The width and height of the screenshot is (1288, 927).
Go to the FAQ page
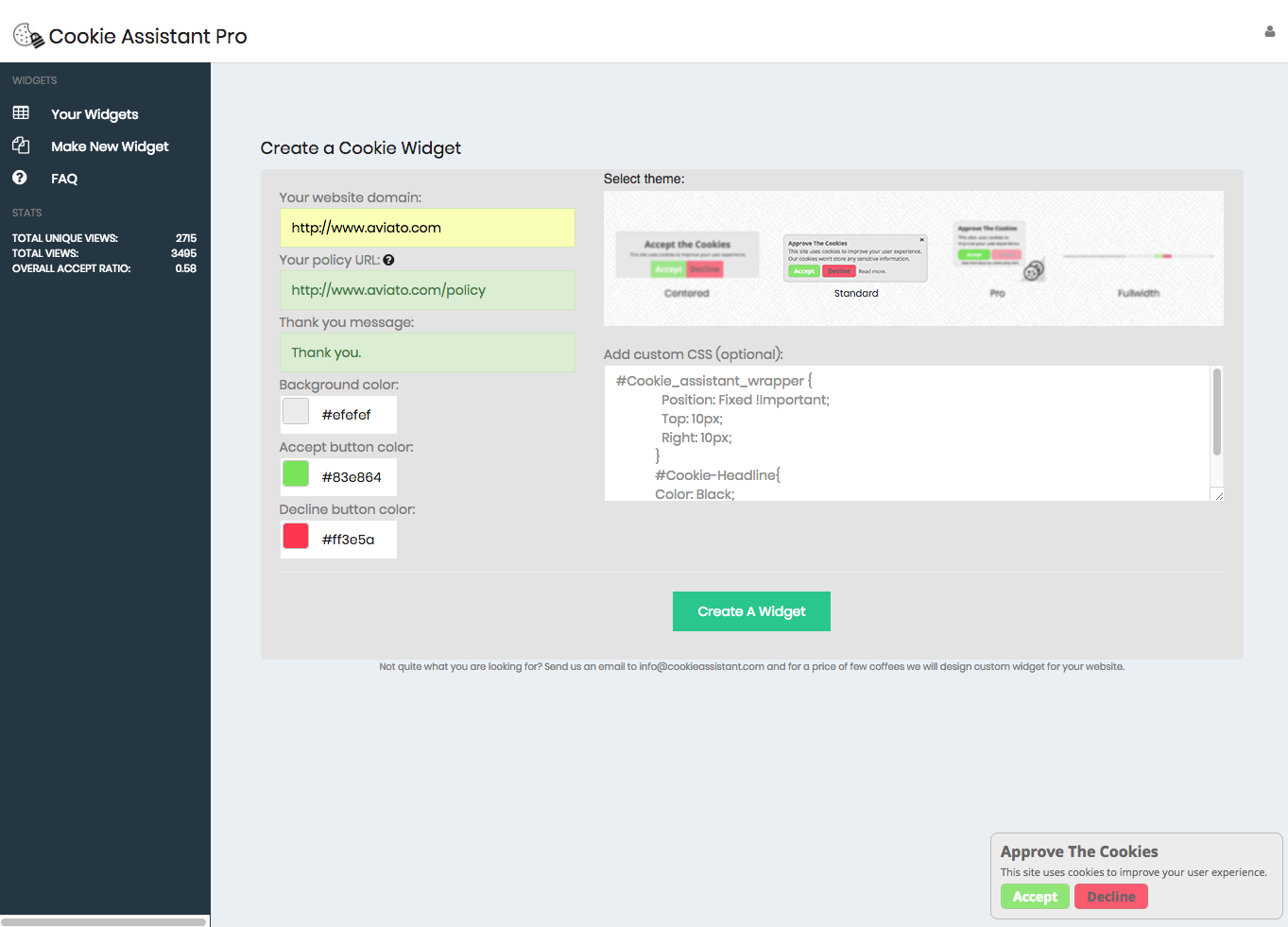[64, 179]
